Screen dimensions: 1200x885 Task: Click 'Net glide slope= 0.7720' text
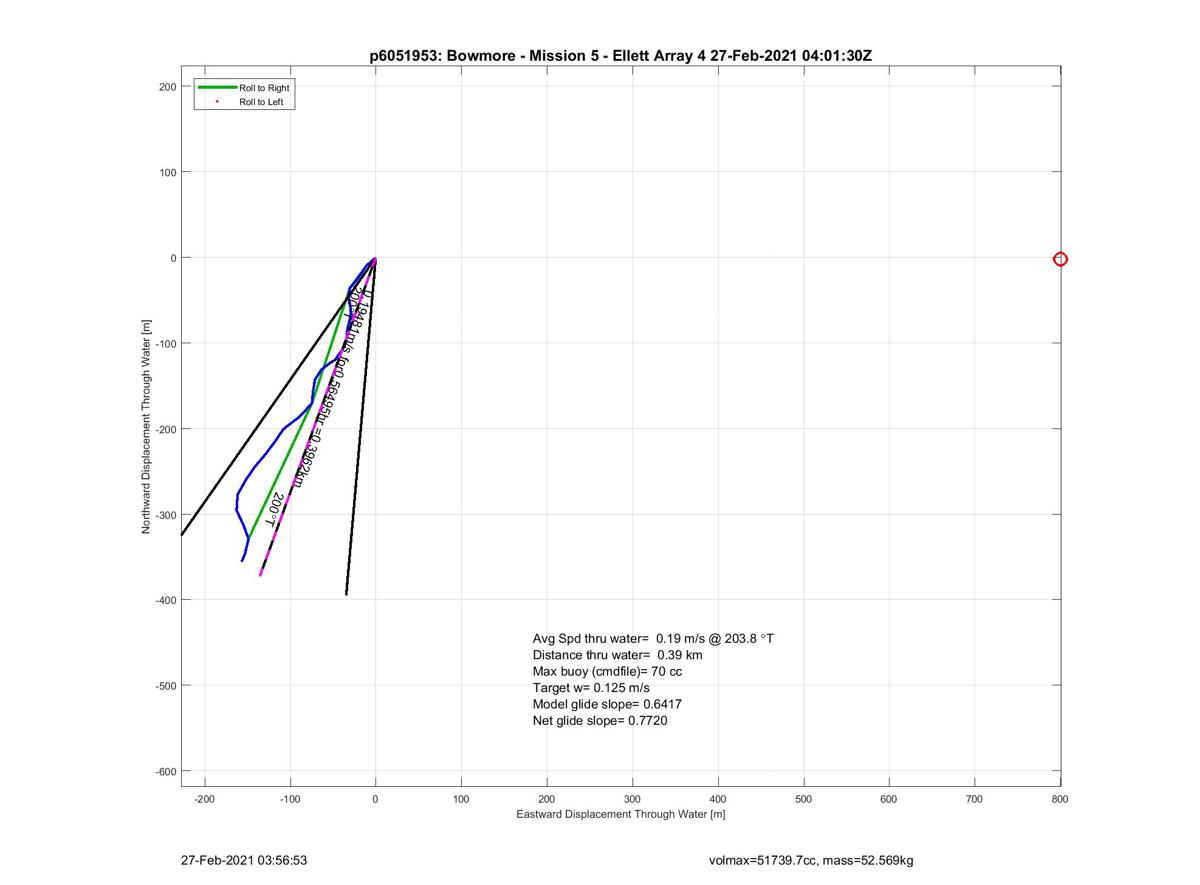click(x=600, y=720)
